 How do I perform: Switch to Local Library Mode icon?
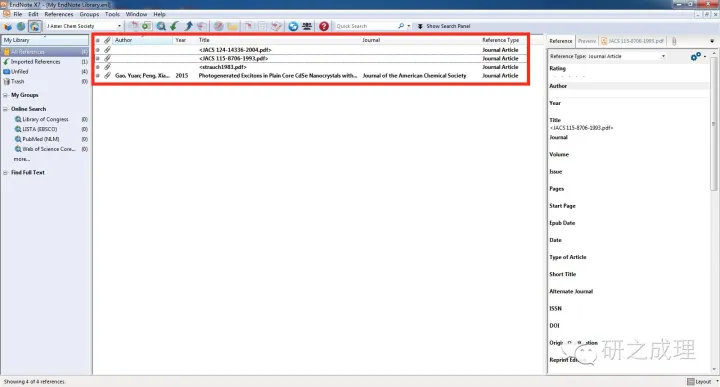(8, 26)
